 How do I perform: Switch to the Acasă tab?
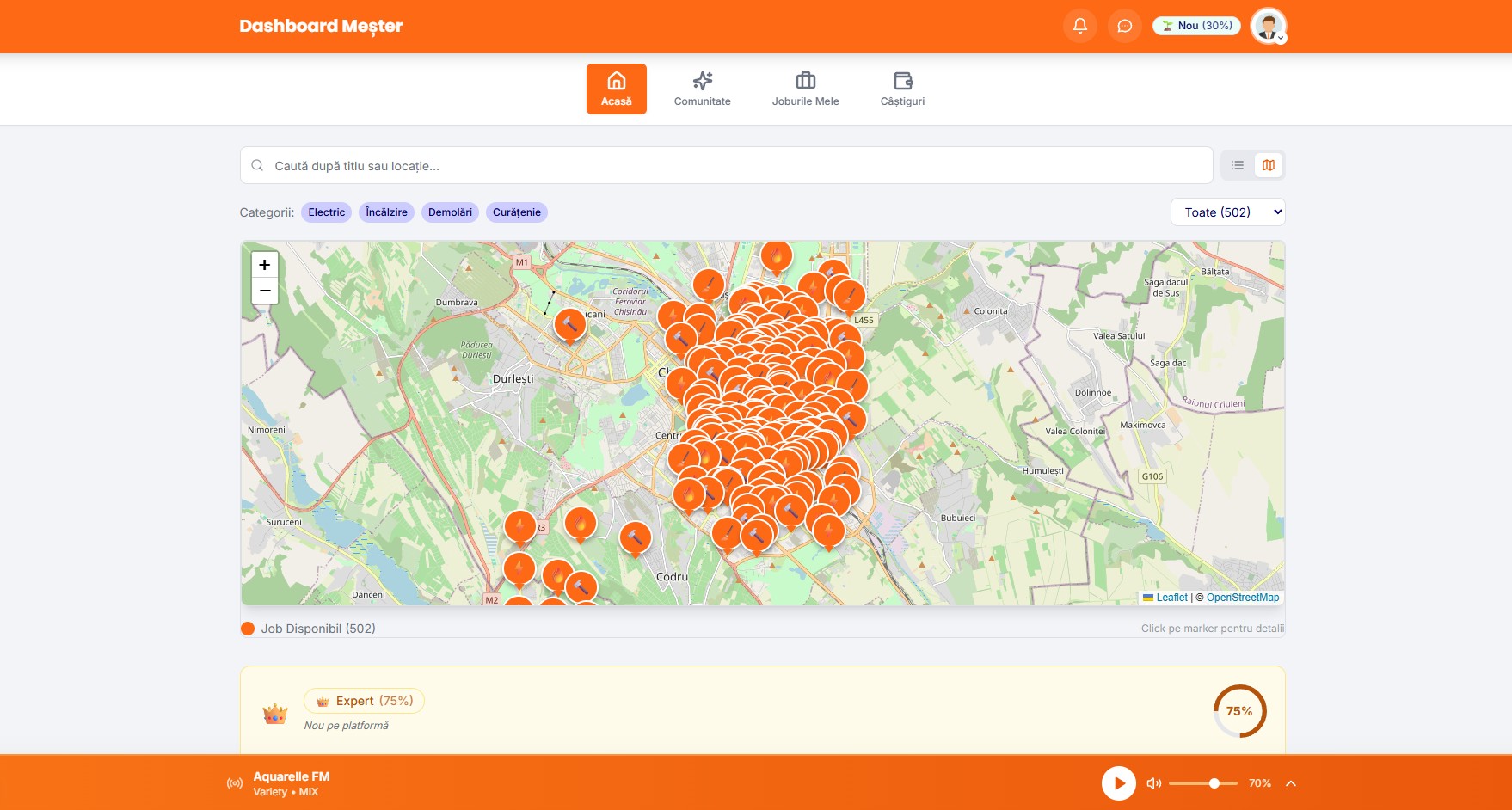click(x=616, y=89)
